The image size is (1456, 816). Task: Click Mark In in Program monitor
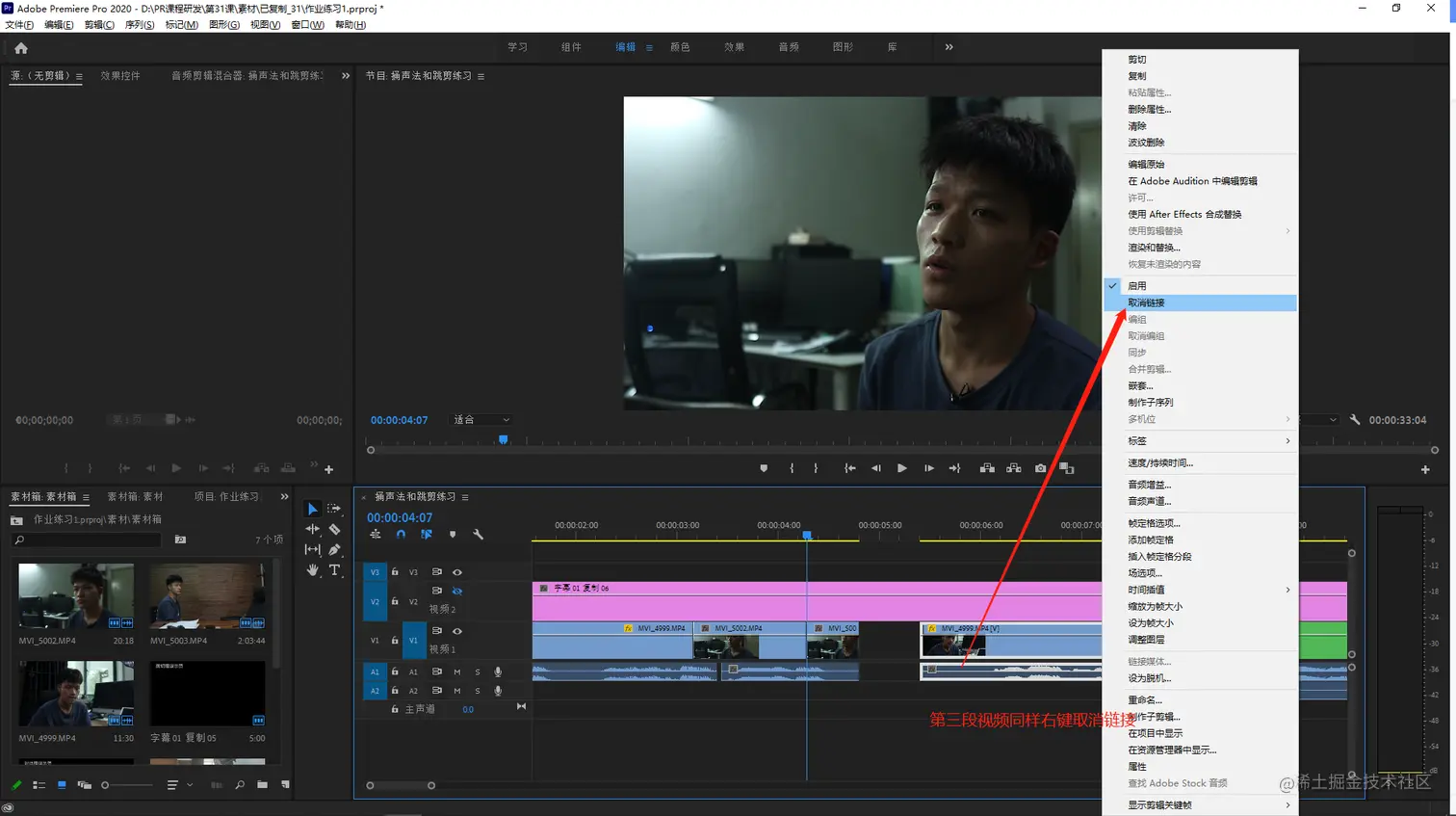point(792,468)
